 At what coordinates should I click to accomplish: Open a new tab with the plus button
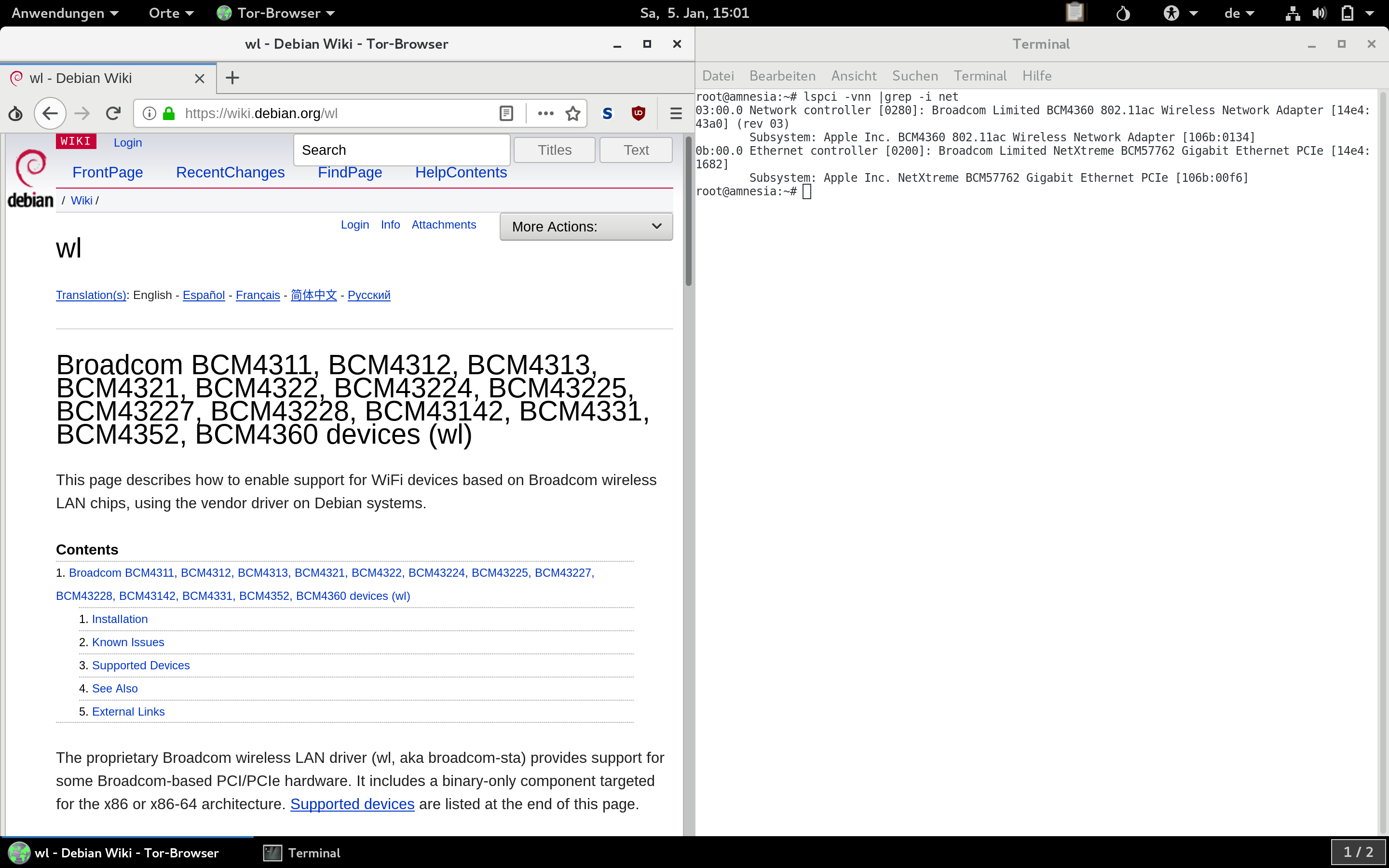pyautogui.click(x=232, y=78)
